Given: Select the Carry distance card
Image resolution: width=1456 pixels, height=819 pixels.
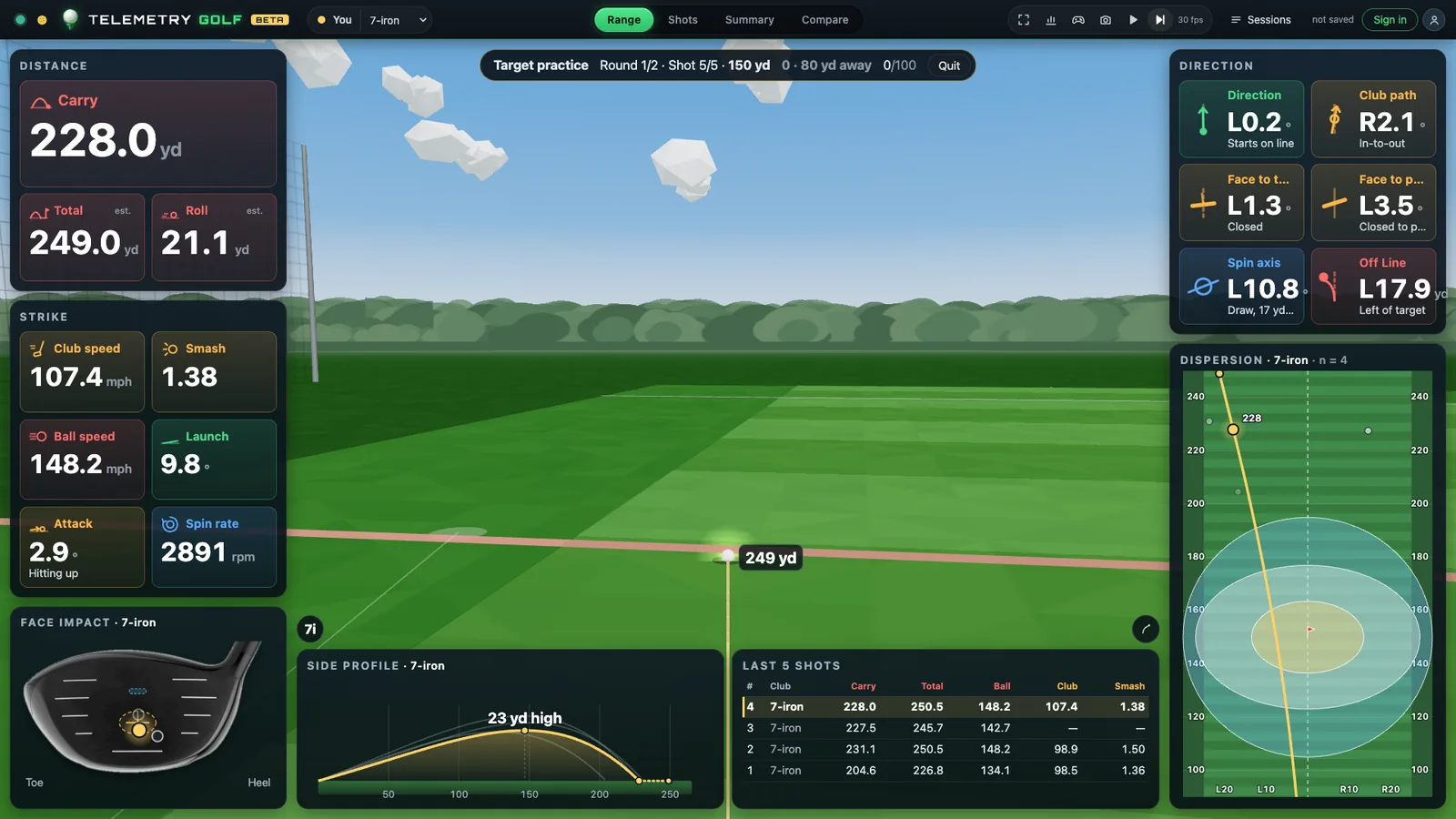Looking at the screenshot, I should pos(148,134).
